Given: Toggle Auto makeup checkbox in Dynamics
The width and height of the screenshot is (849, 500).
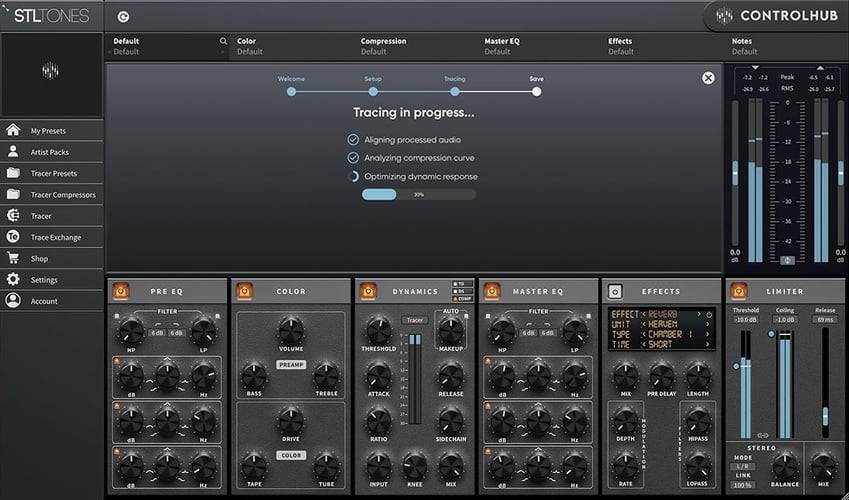Looking at the screenshot, I should (x=466, y=315).
